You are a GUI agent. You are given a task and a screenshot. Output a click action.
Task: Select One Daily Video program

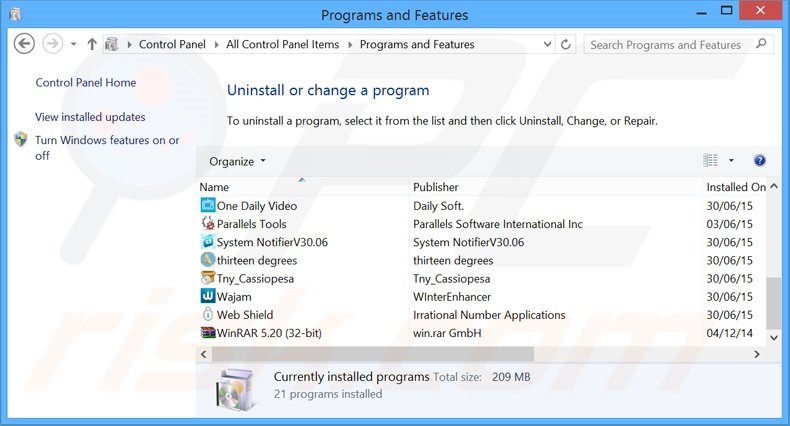click(x=256, y=205)
